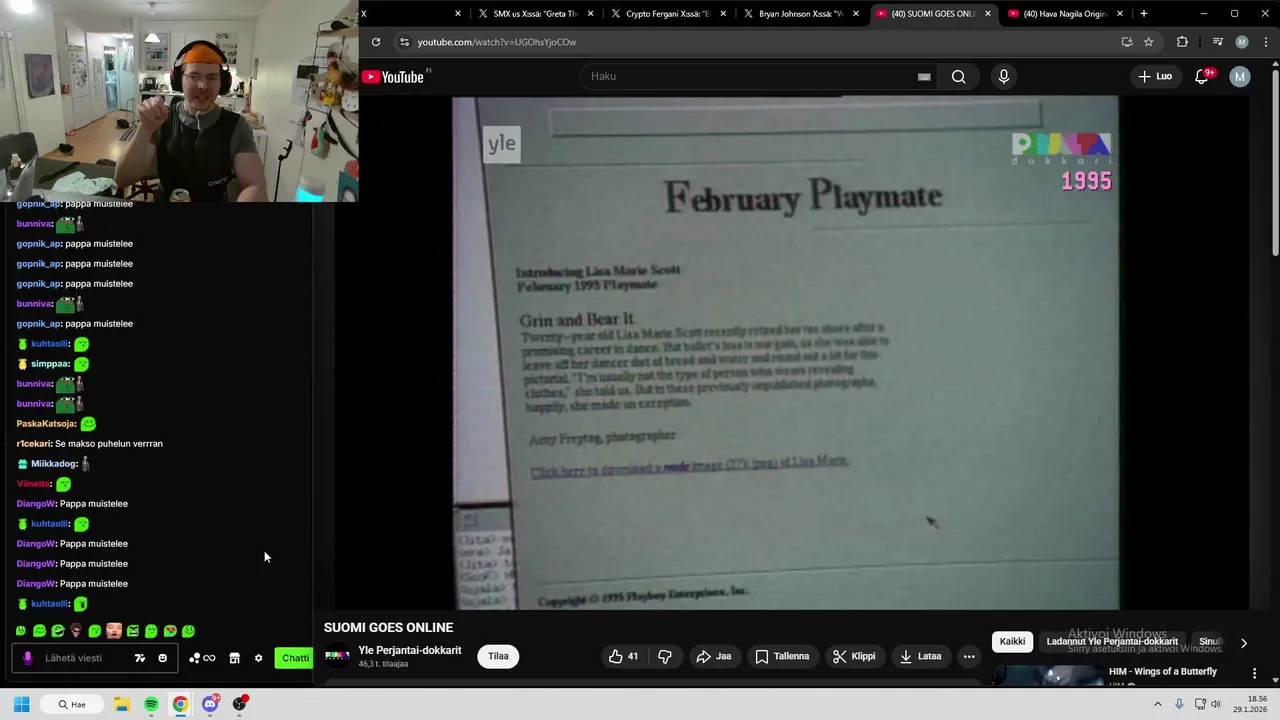
Task: Like the video with 41 likes
Action: coord(623,657)
